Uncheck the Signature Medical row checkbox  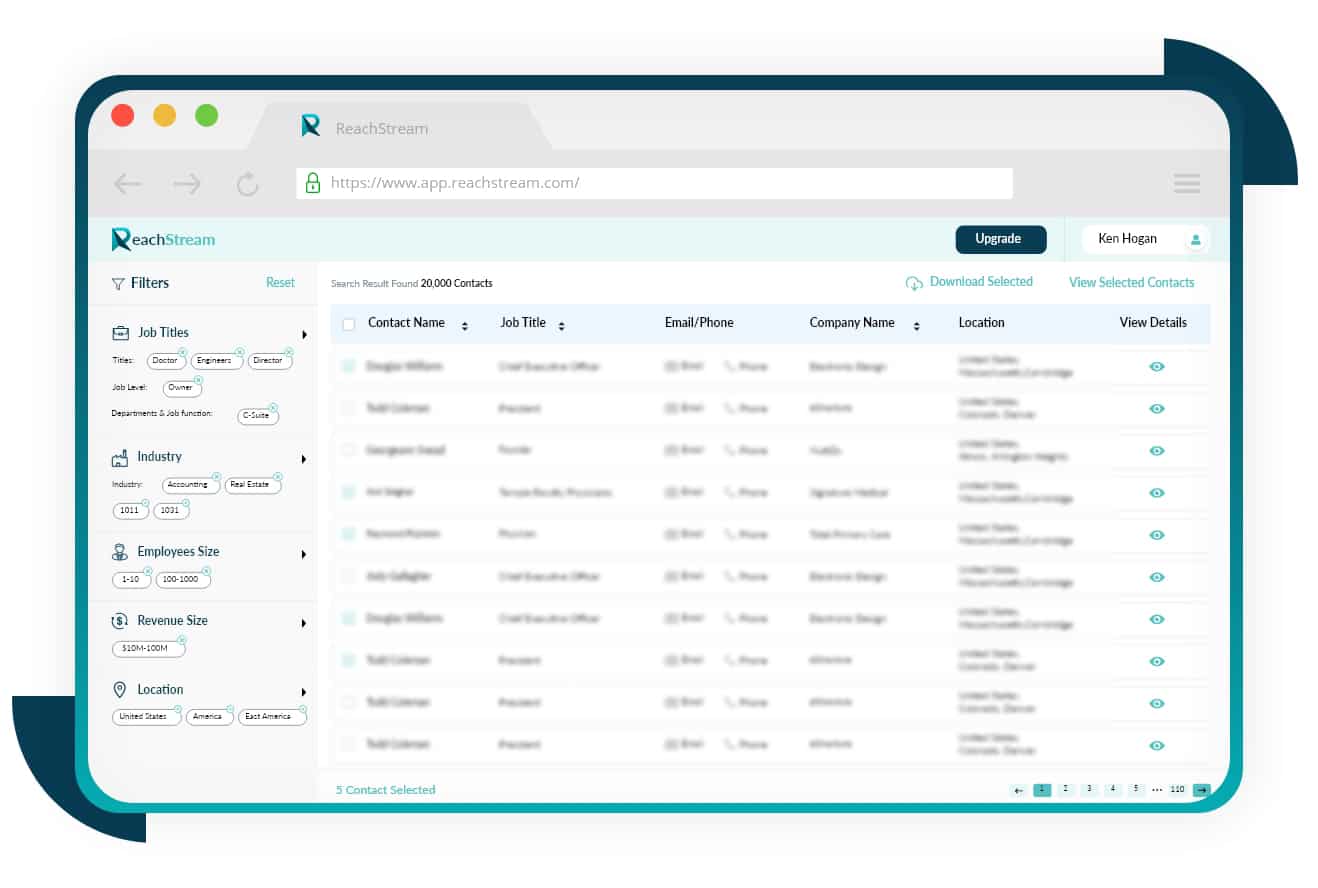pyautogui.click(x=348, y=492)
